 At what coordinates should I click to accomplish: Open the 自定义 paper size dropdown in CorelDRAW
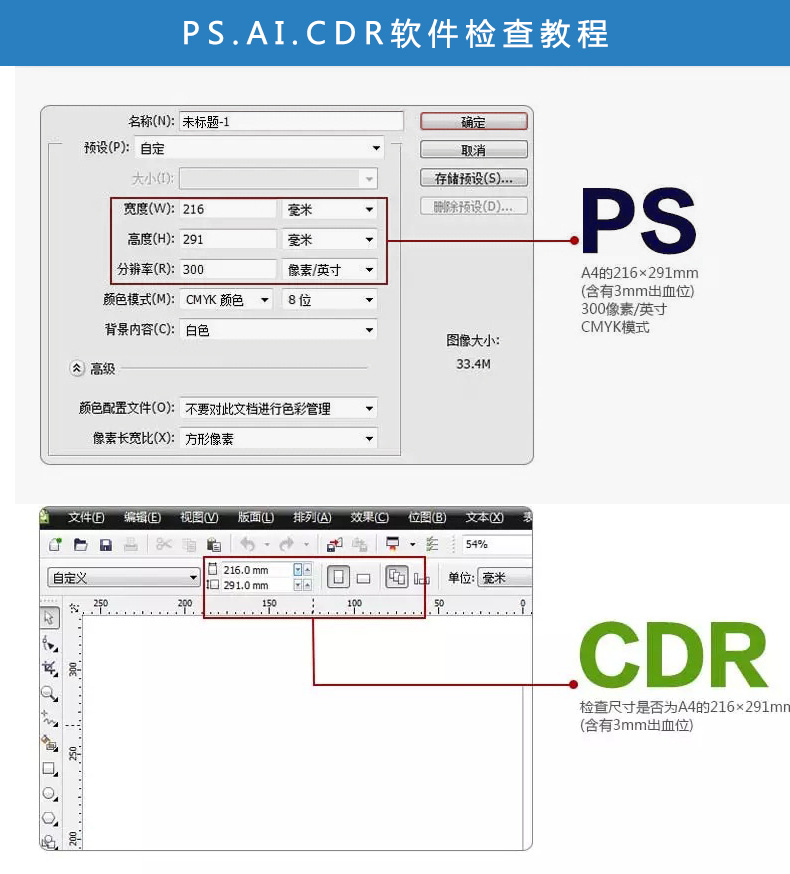124,577
